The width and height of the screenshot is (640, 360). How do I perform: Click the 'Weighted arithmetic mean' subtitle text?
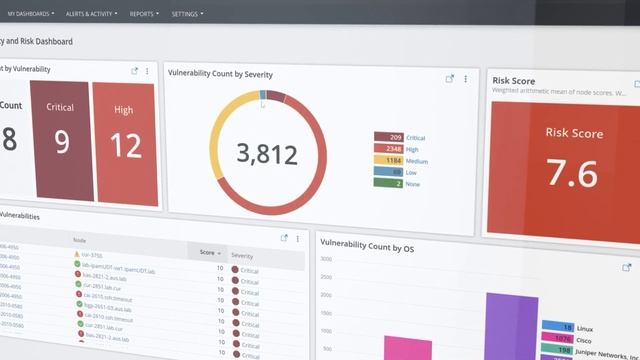558,92
